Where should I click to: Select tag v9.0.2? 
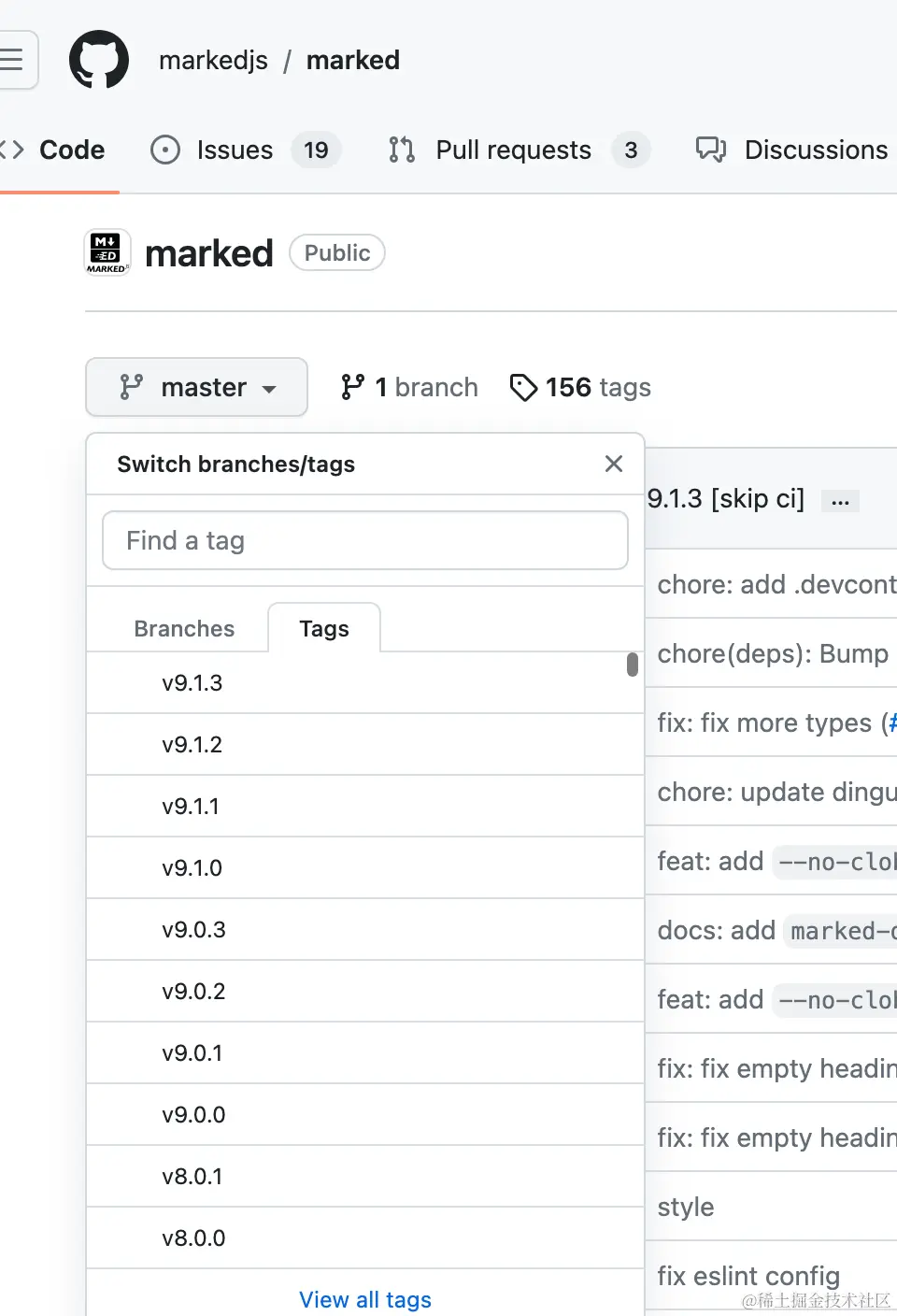click(365, 992)
